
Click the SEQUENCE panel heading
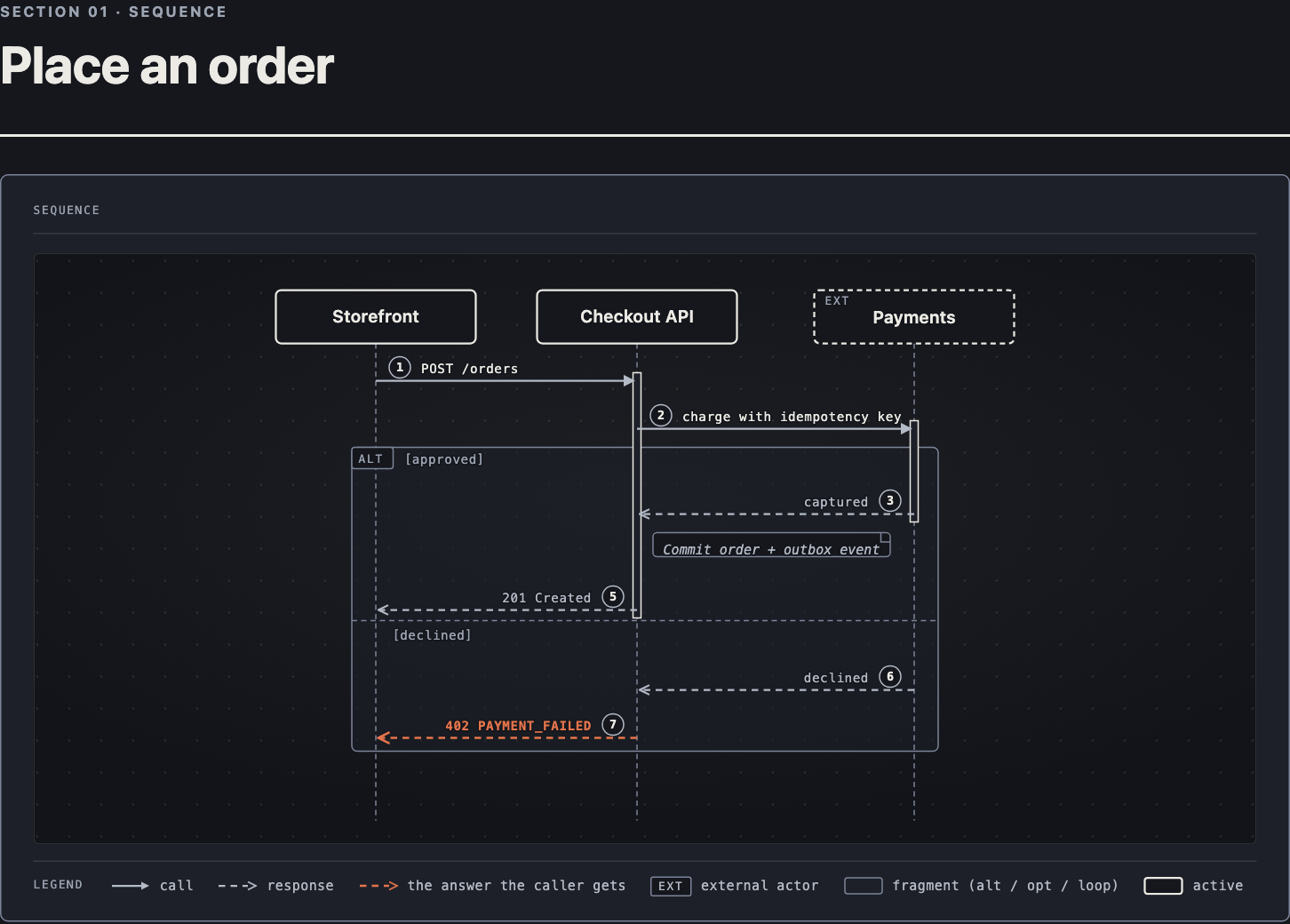pyautogui.click(x=67, y=211)
